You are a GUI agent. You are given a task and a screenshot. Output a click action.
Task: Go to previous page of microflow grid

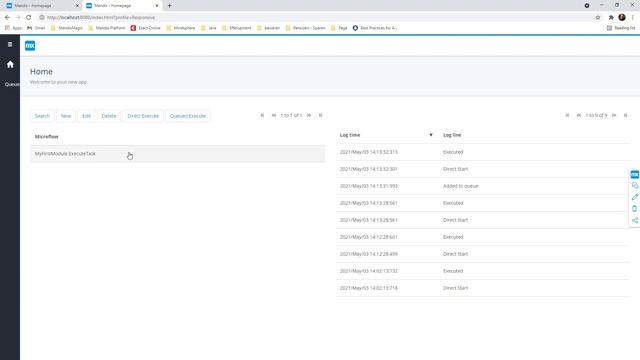coord(274,116)
